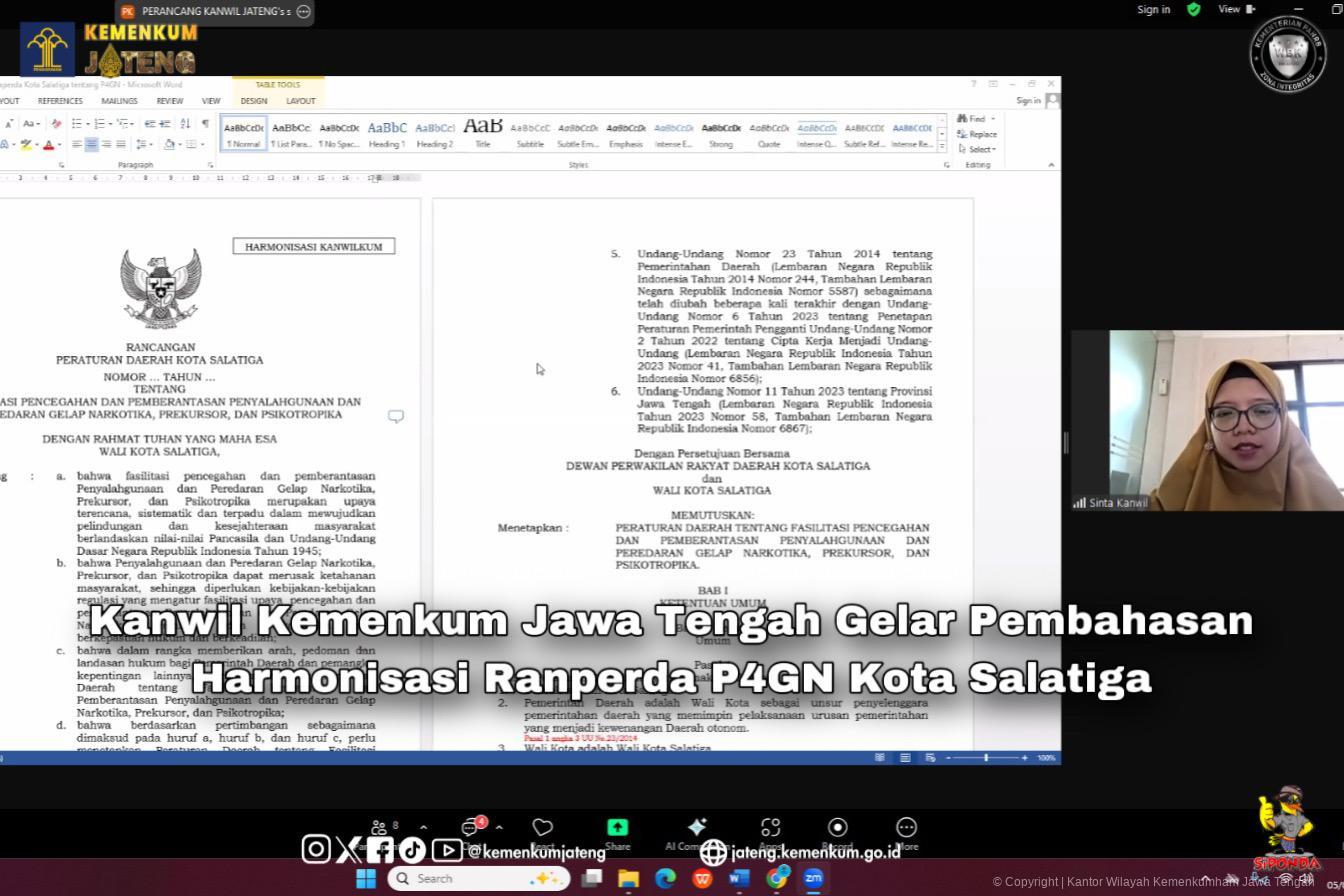
Task: Apply bullets with the Bullets icon
Action: tap(77, 123)
